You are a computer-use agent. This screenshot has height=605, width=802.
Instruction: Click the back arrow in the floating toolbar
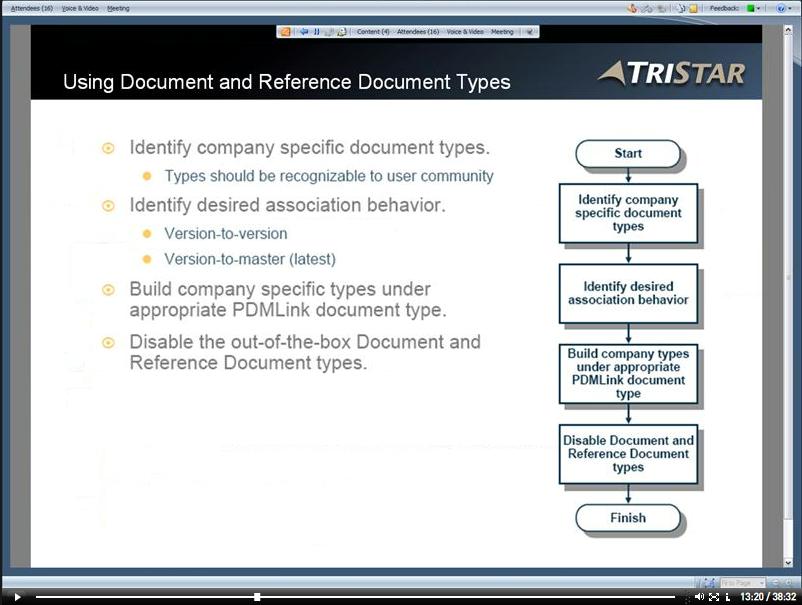pyautogui.click(x=303, y=32)
